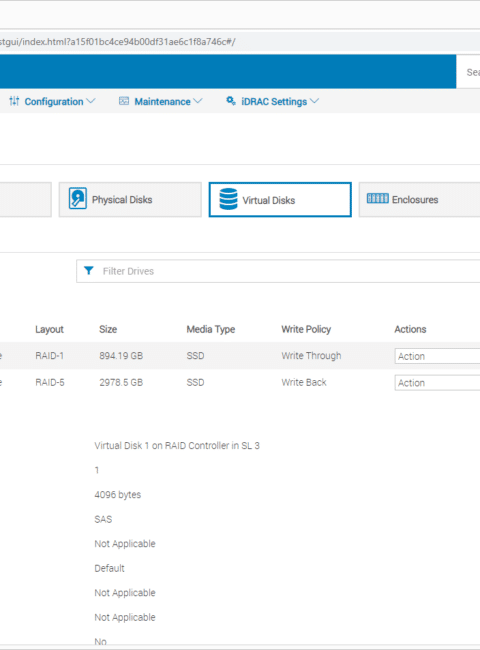480x650 pixels.
Task: Click the Default value
Action: pyautogui.click(x=109, y=568)
